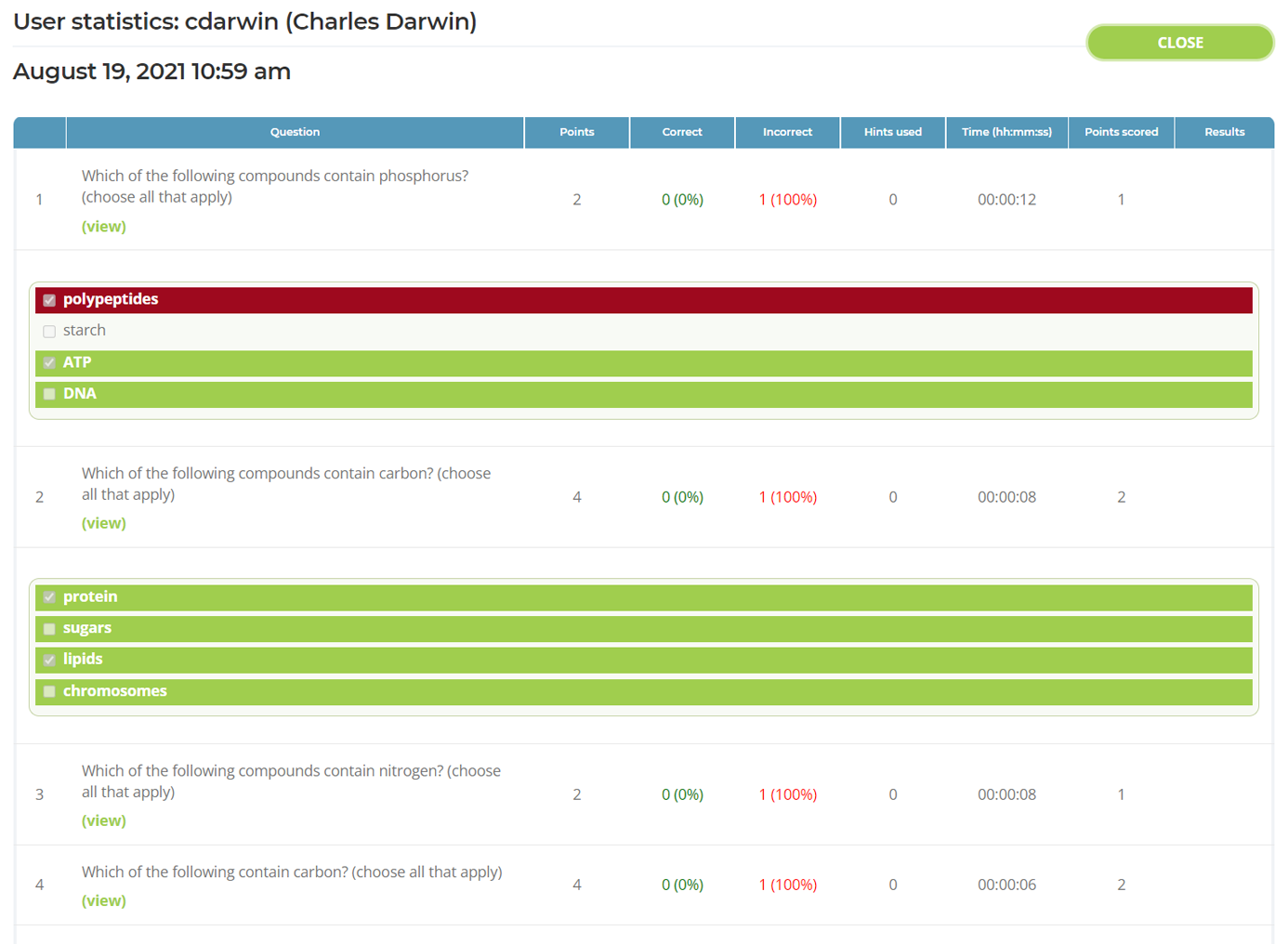Select the Question column header
This screenshot has width=1288, height=944.
(295, 132)
